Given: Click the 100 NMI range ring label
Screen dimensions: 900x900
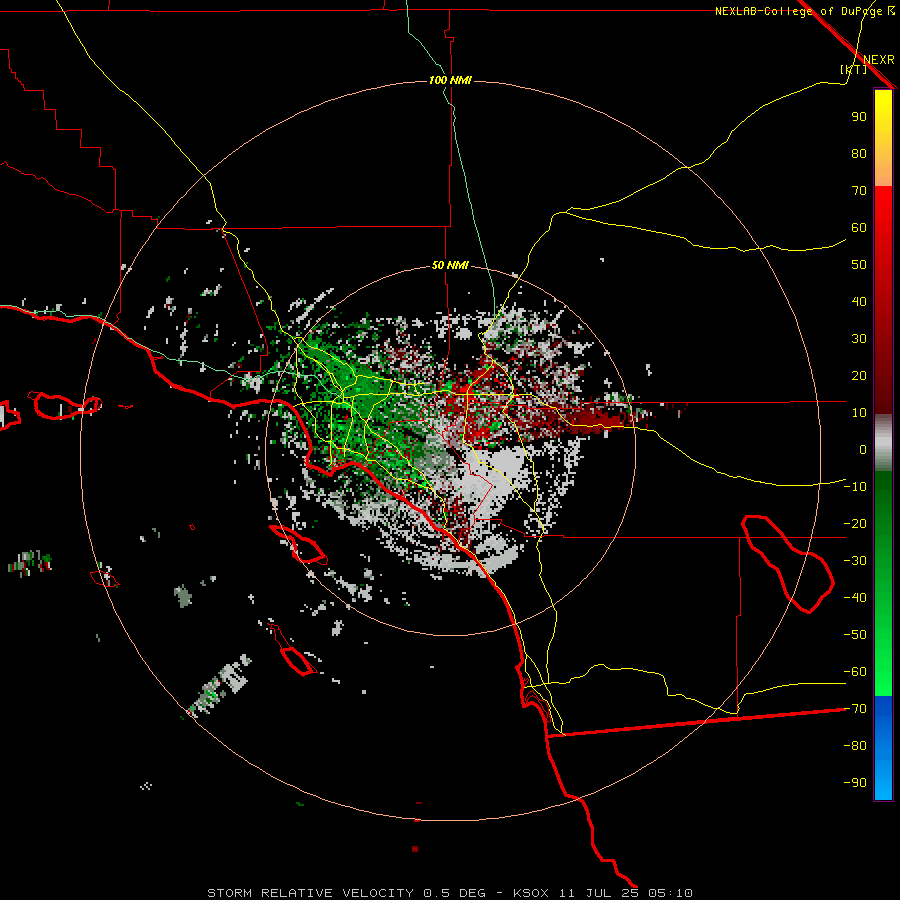Looking at the screenshot, I should point(450,80).
